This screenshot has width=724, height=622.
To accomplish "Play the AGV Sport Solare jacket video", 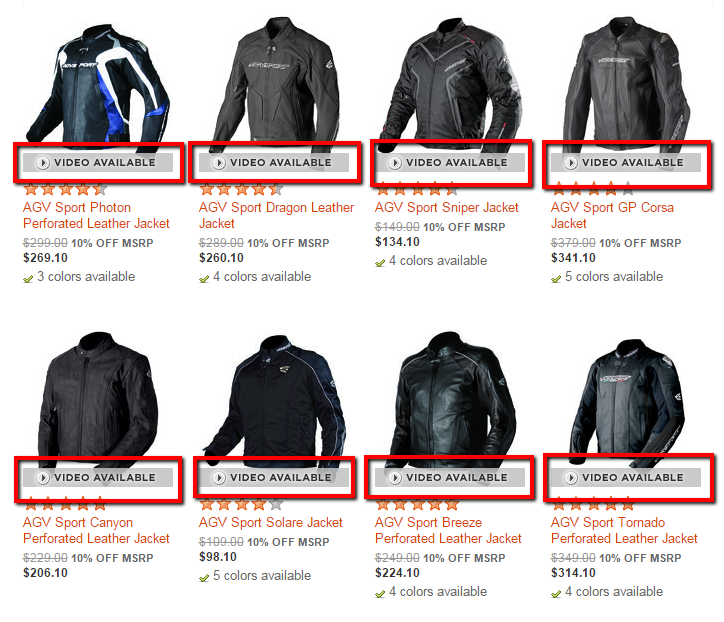I will [x=274, y=477].
